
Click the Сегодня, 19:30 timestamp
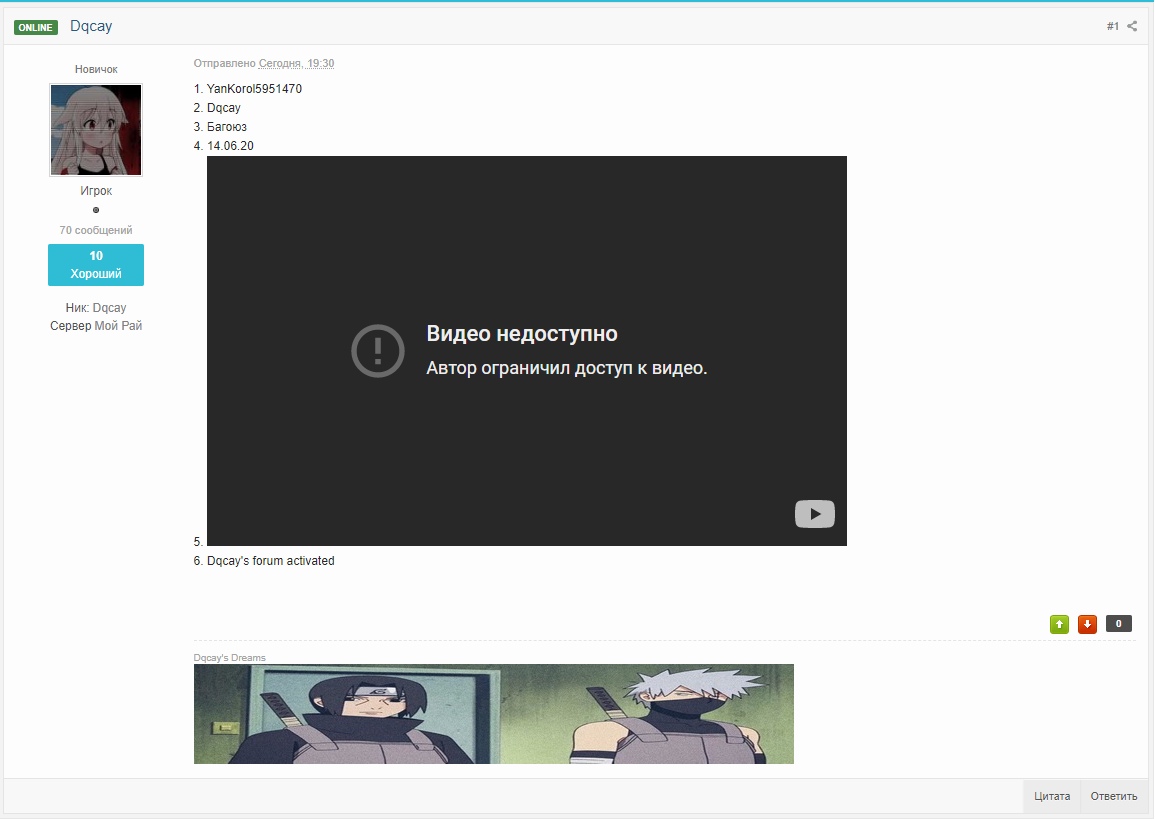pos(296,63)
